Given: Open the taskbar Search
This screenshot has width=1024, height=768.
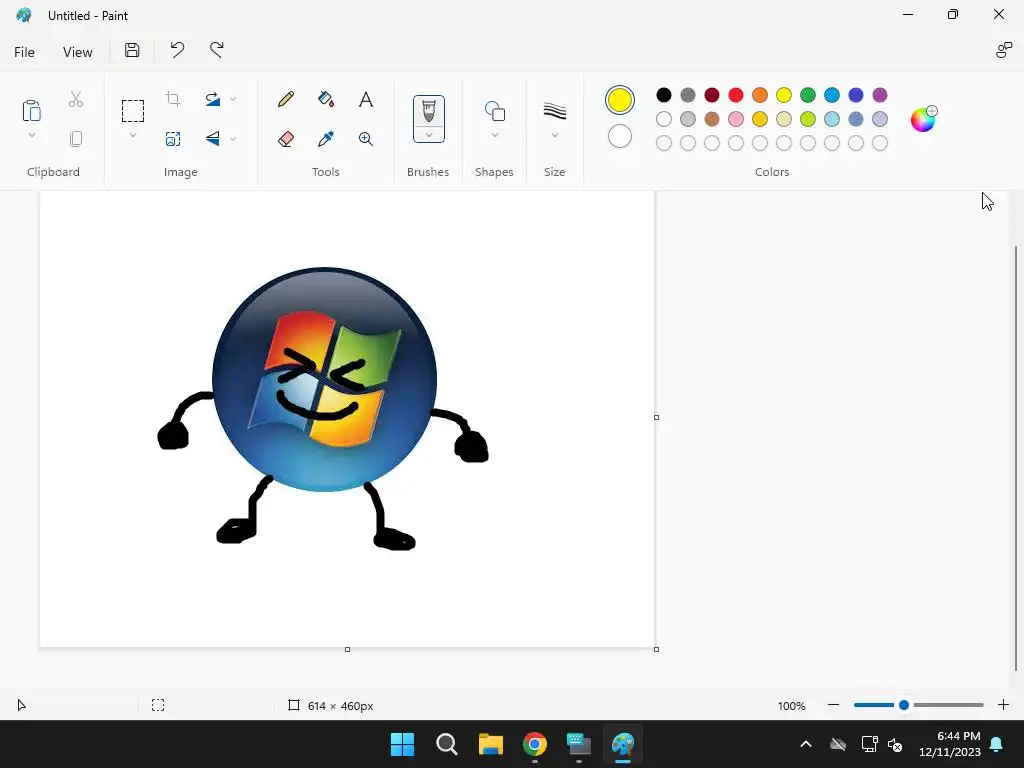Looking at the screenshot, I should 447,744.
